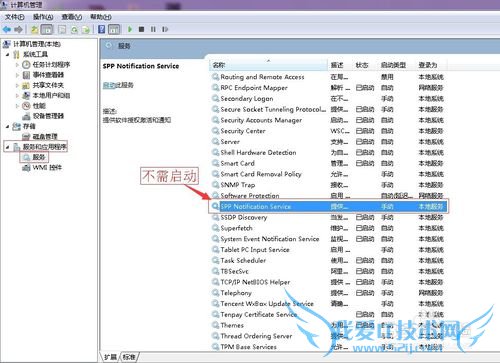Collapse the 系统工具 tree node
This screenshot has height=363, width=500.
(x=7, y=54)
